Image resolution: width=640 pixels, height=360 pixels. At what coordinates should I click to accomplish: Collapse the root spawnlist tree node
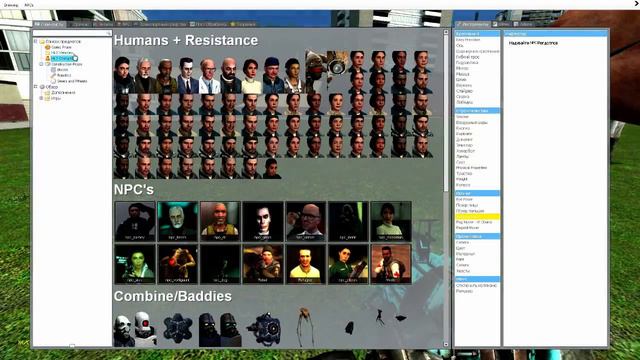pyautogui.click(x=36, y=41)
